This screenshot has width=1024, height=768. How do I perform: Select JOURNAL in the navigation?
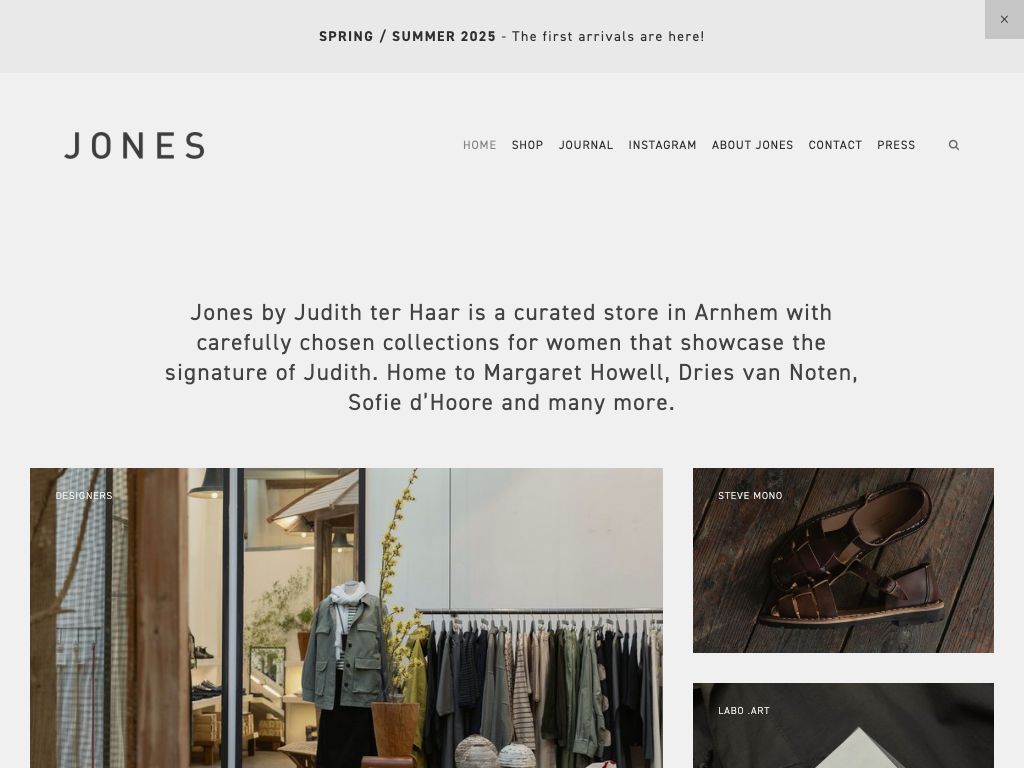(x=586, y=145)
